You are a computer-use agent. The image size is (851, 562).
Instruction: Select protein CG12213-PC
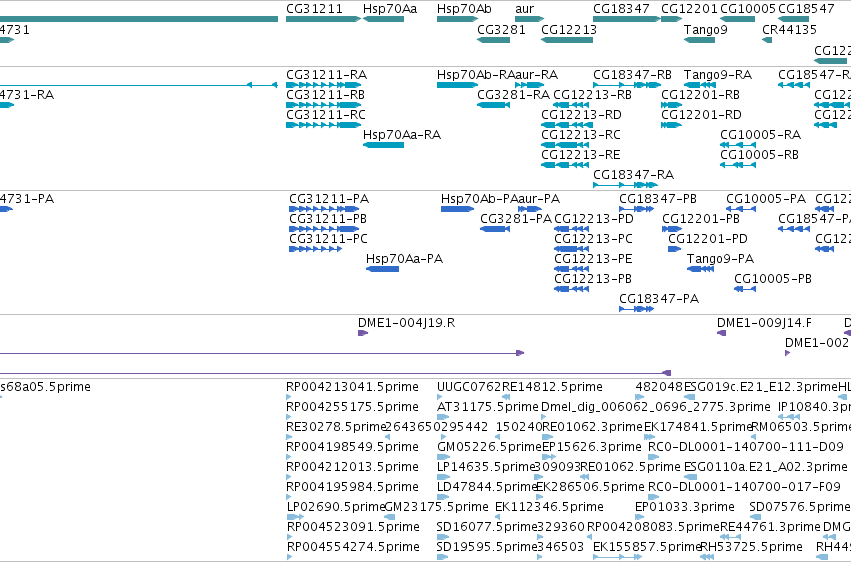(593, 239)
